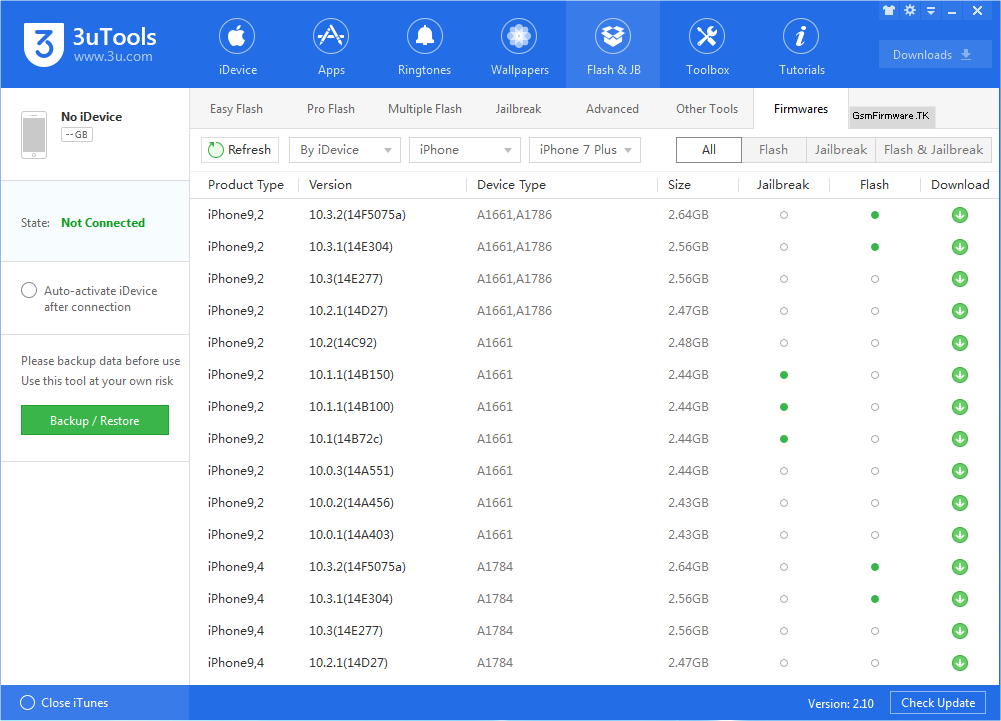Select the Flash filter toggle
Screen dimensions: 1001x721
click(774, 150)
